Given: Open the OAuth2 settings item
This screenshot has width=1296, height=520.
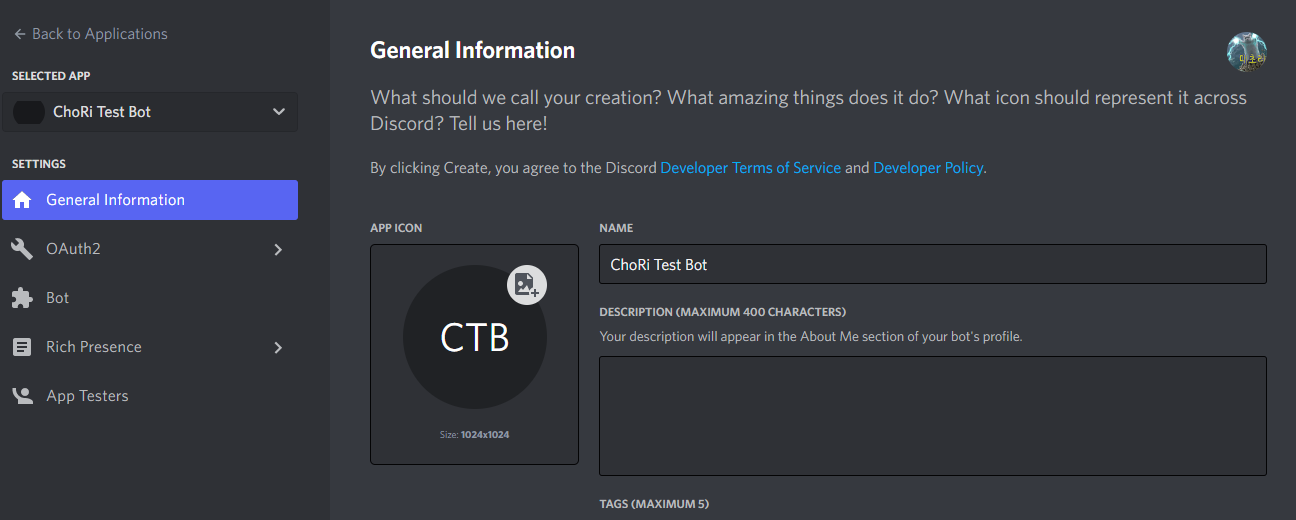Looking at the screenshot, I should [150, 249].
